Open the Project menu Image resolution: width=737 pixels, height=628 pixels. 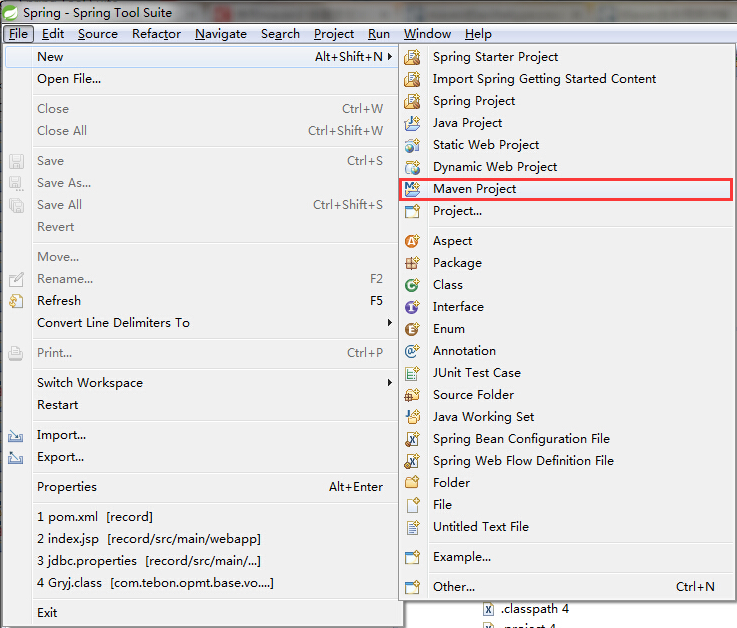point(334,34)
